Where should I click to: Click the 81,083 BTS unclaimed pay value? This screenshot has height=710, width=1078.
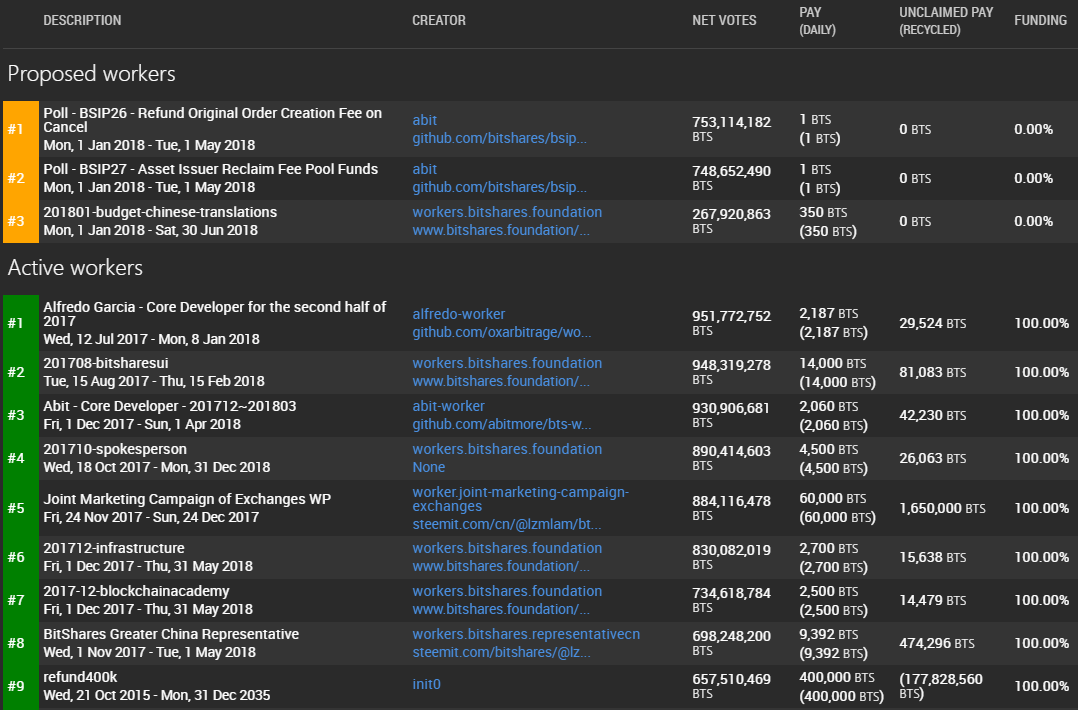[932, 372]
